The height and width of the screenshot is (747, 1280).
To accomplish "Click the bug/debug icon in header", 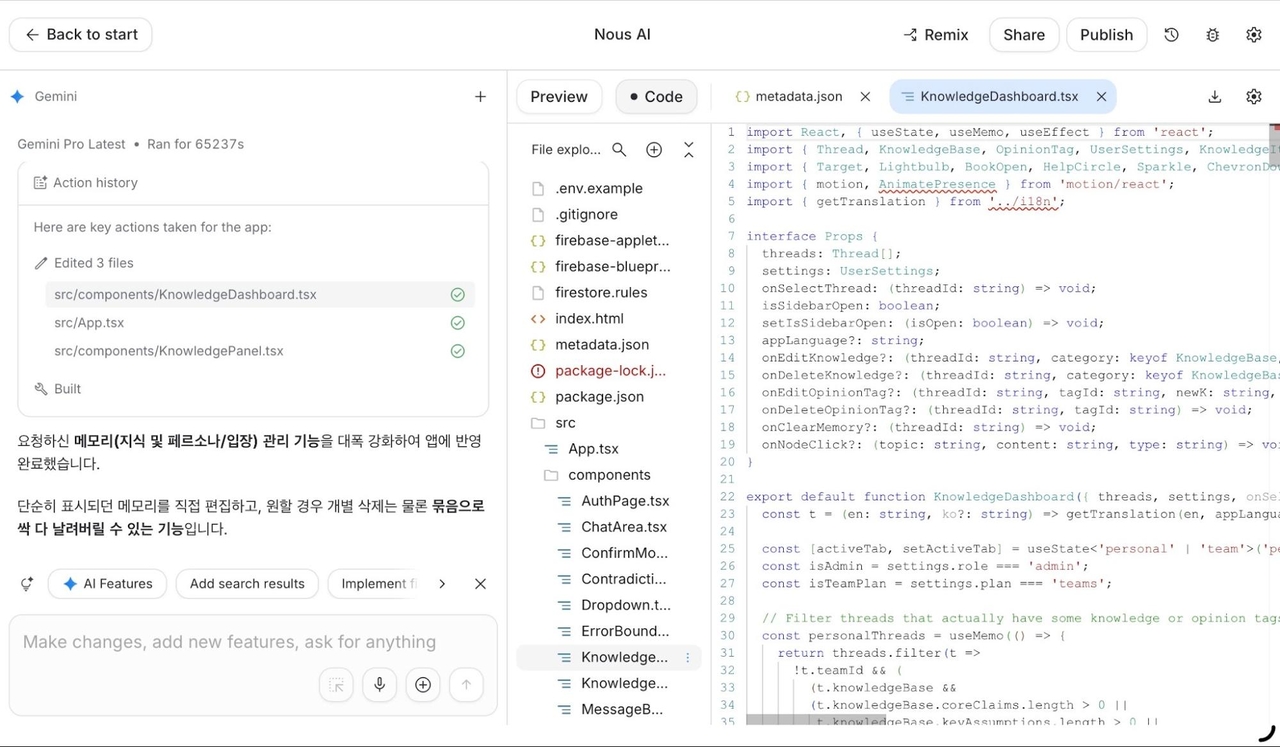I will point(1213,35).
